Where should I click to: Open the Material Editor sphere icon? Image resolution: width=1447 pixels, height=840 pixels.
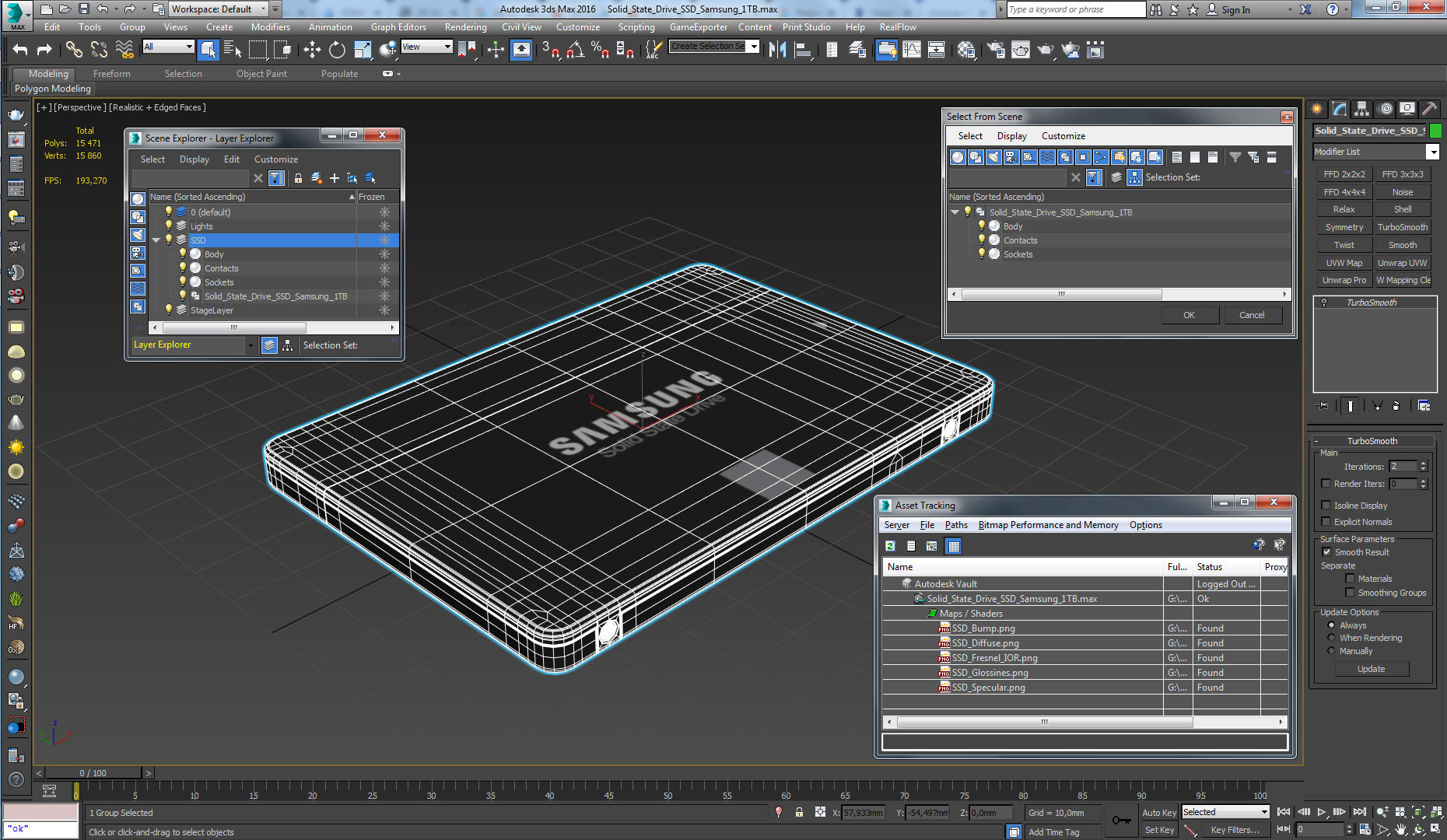[x=966, y=50]
